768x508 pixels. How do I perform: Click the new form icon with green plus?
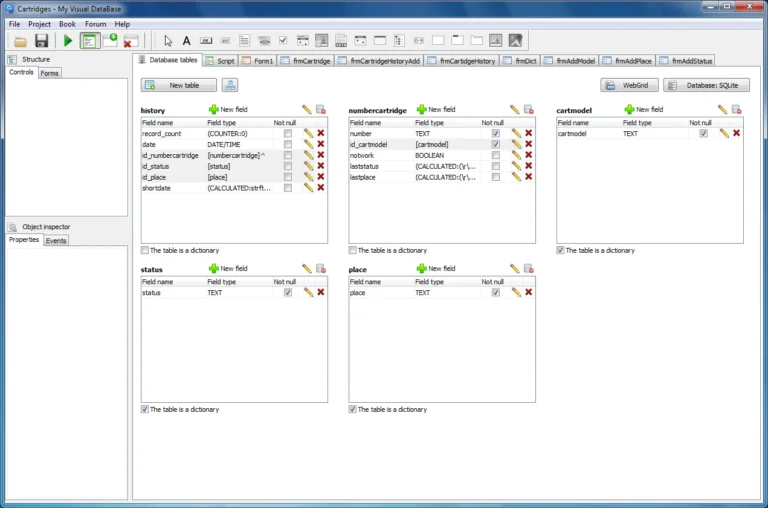click(110, 41)
